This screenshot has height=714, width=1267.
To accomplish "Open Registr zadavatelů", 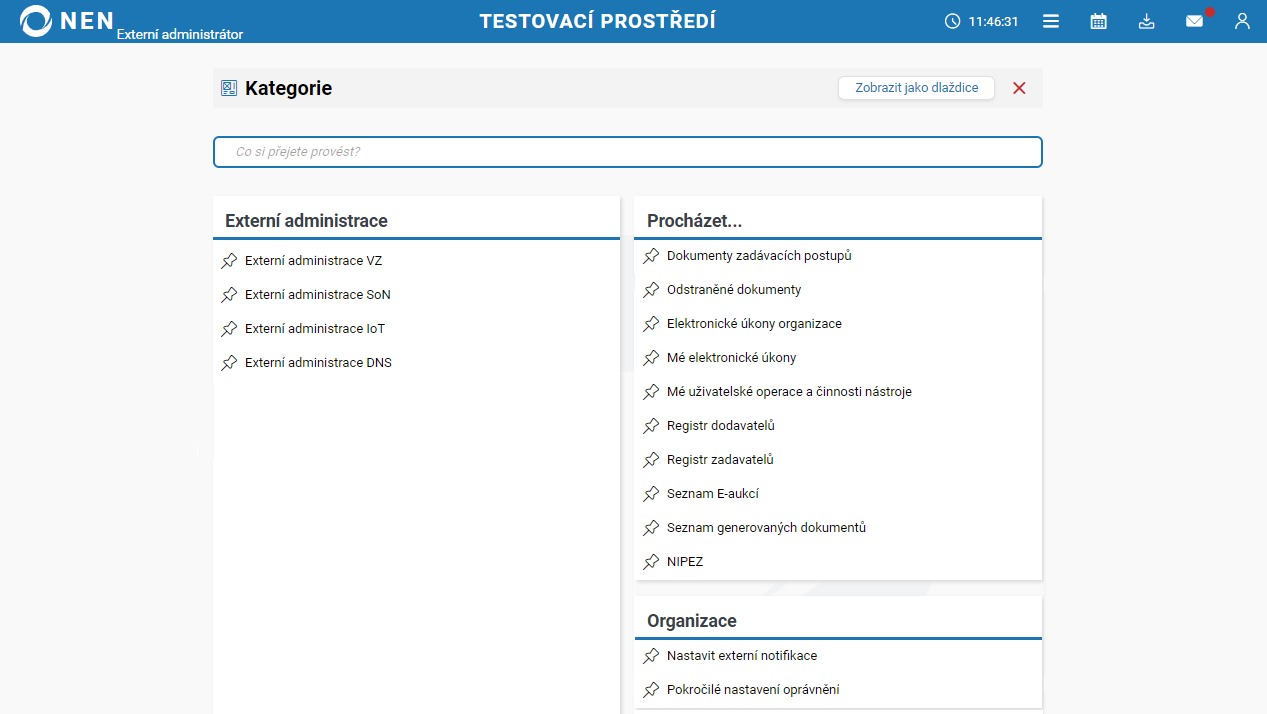I will coord(720,460).
